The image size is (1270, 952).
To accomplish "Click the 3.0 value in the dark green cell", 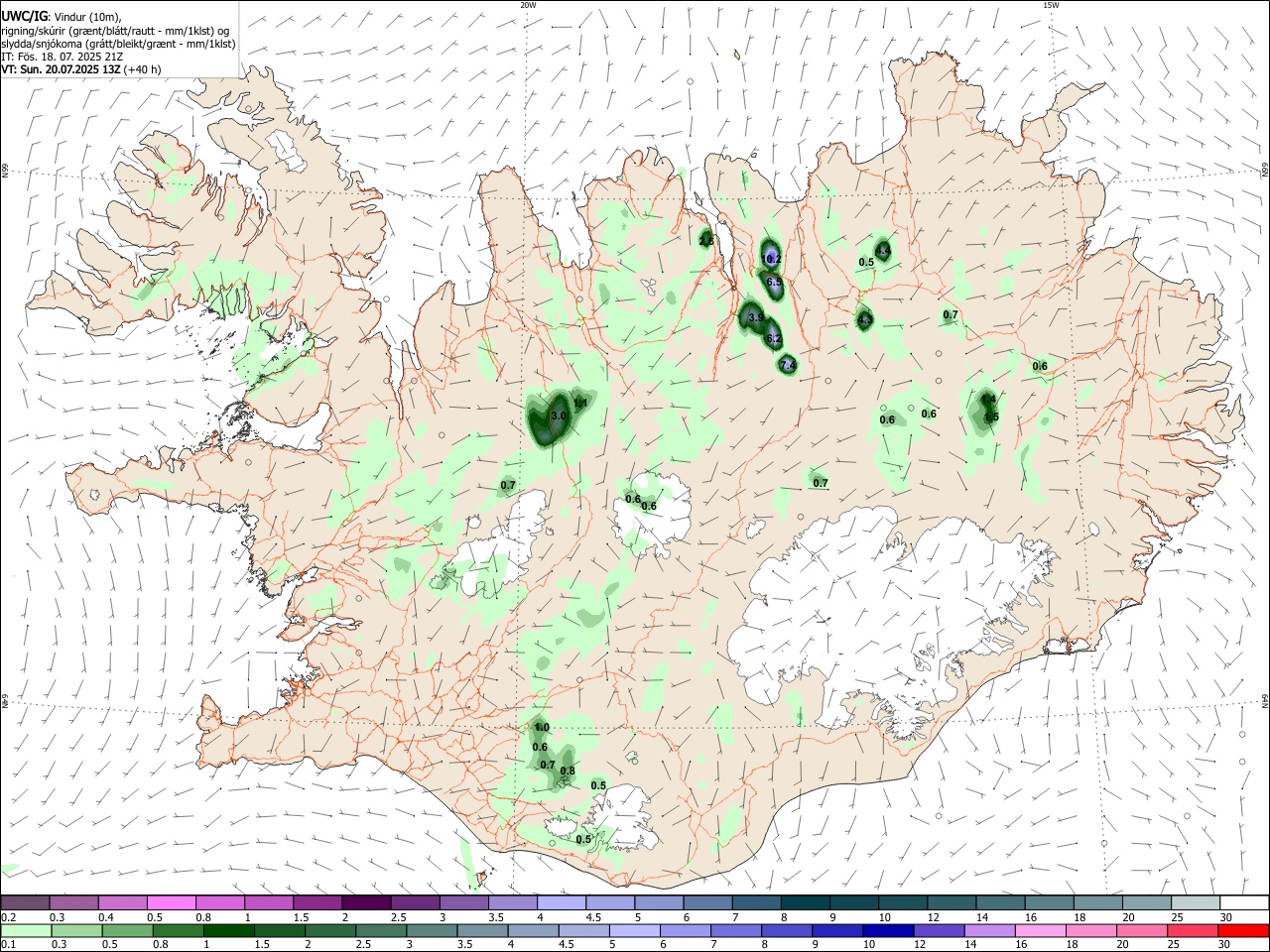I will click(558, 416).
